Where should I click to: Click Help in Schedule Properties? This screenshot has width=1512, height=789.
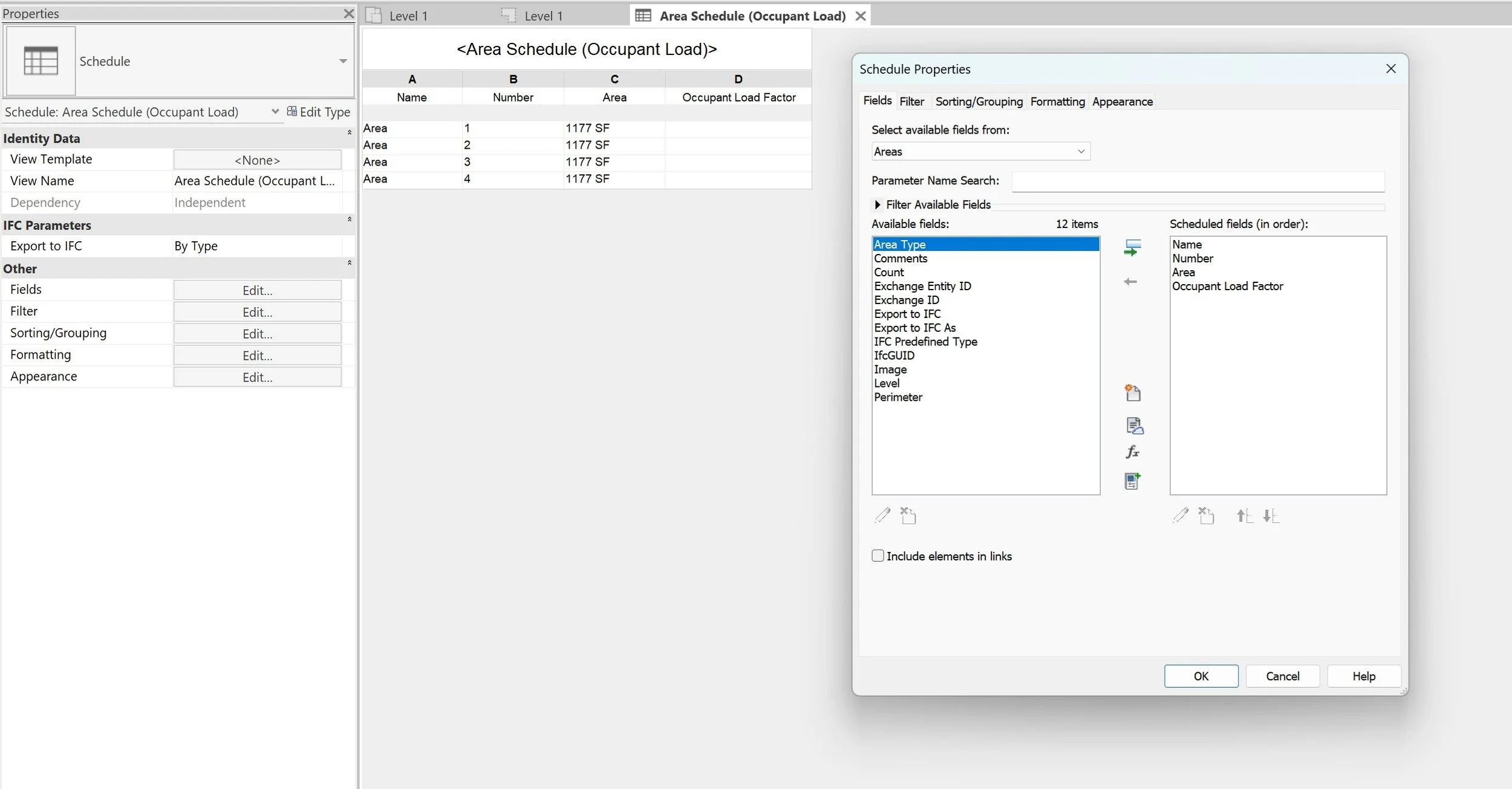pos(1363,676)
